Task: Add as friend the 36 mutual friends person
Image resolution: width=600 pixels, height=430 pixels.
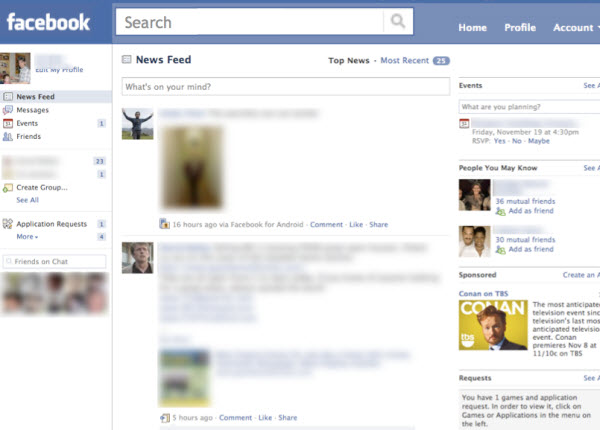Action: (x=531, y=211)
